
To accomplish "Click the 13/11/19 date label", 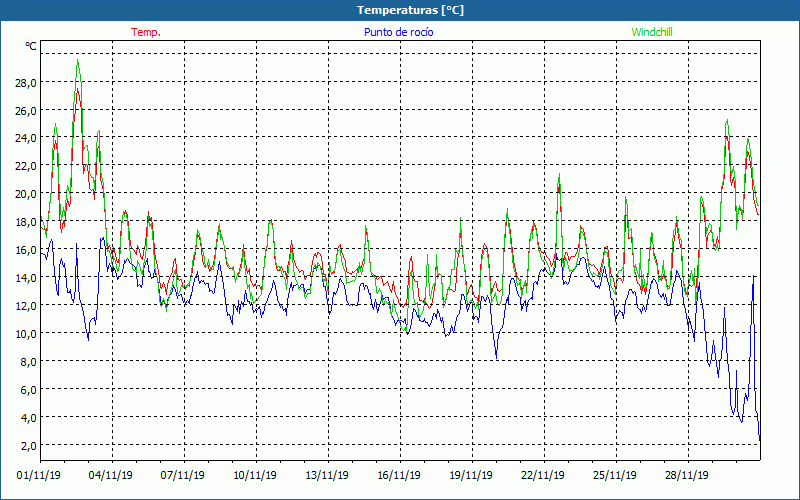I will click(x=327, y=475).
